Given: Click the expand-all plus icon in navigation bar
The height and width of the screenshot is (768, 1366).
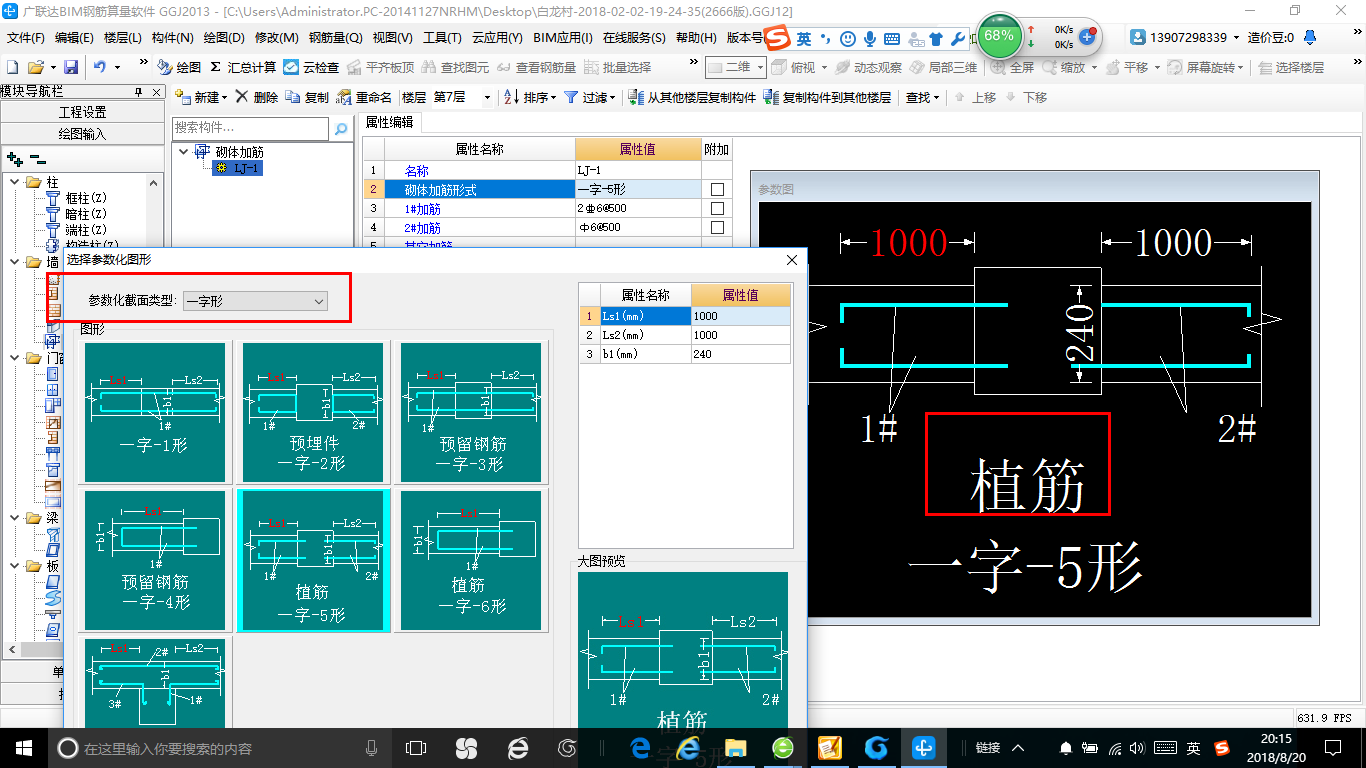Looking at the screenshot, I should 14,158.
